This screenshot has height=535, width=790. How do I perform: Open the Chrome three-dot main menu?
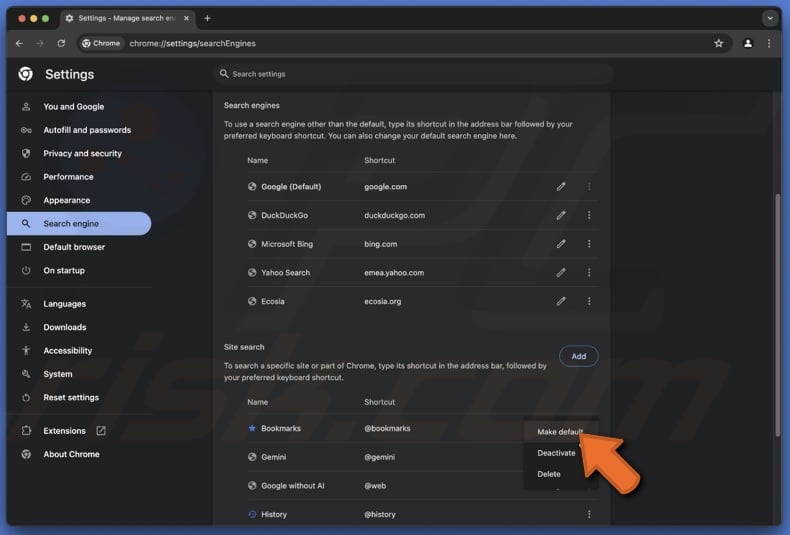(x=769, y=43)
